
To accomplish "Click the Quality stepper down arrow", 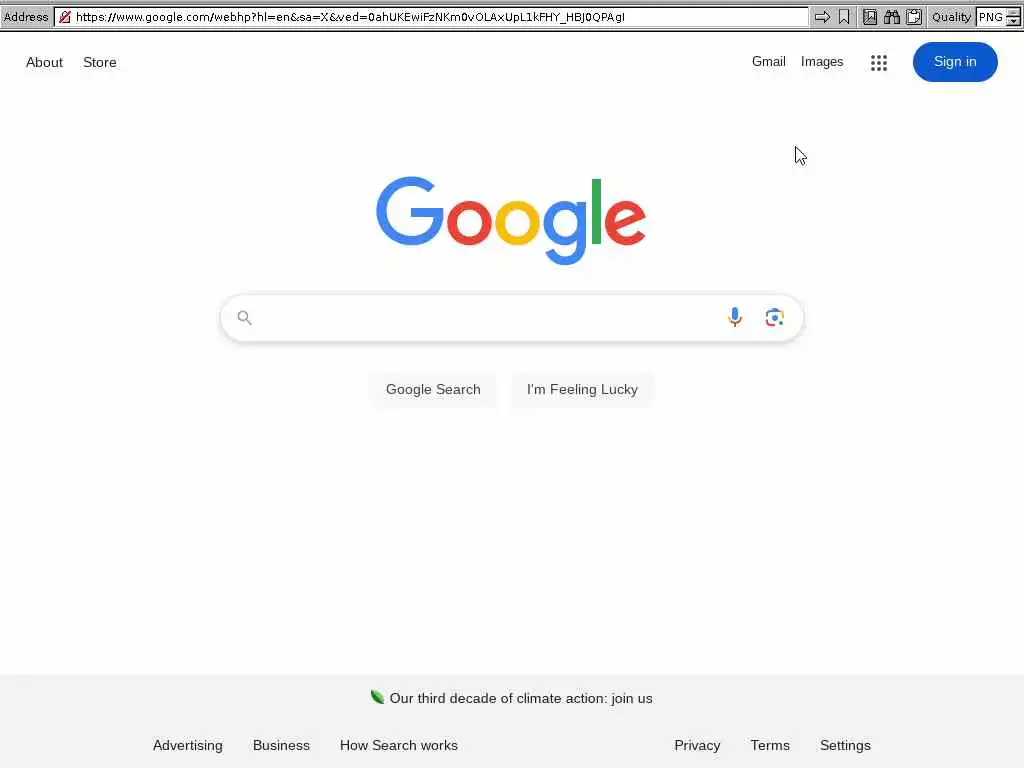I will pos(1013,22).
